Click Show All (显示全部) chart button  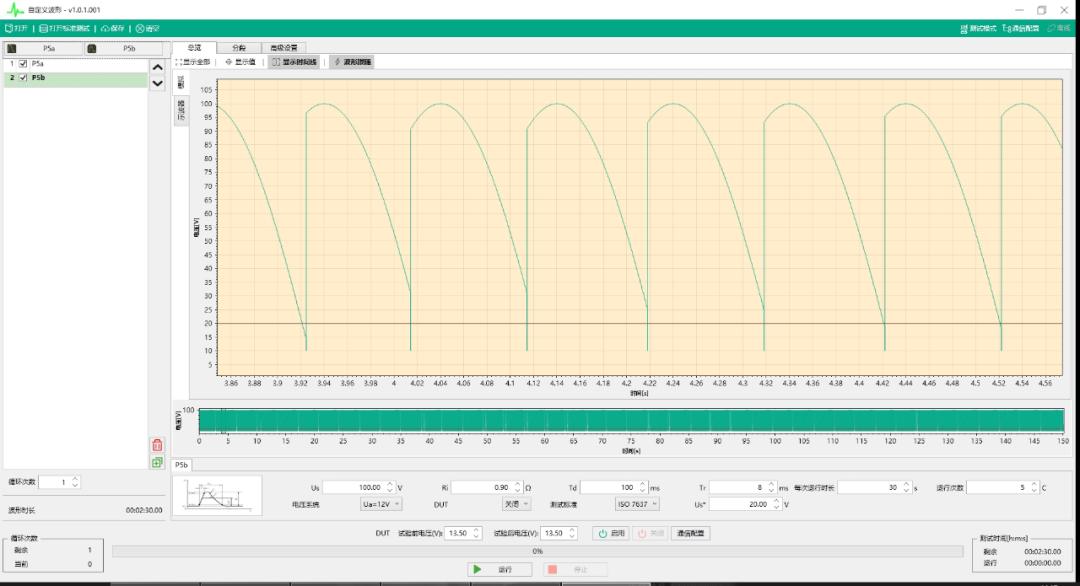[193, 62]
